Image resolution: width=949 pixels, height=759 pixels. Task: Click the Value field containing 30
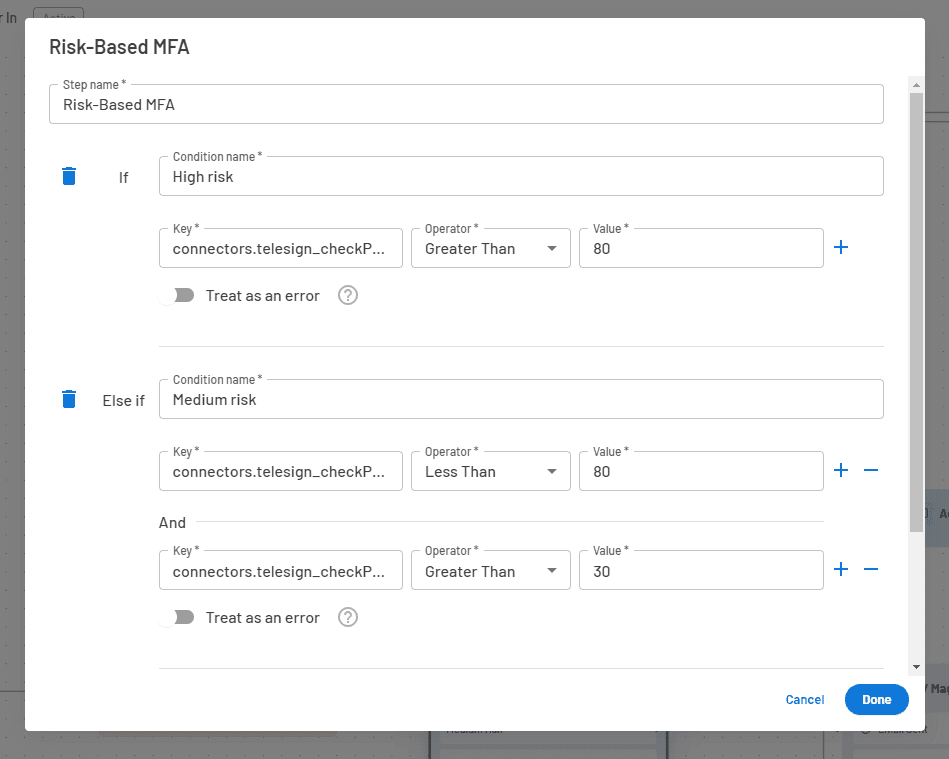pos(700,571)
